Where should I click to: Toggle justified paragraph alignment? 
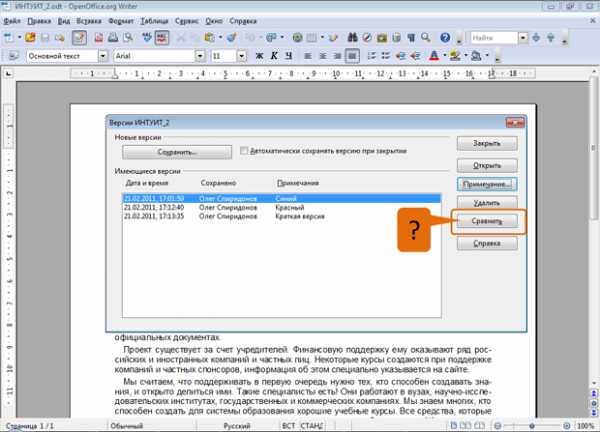352,56
